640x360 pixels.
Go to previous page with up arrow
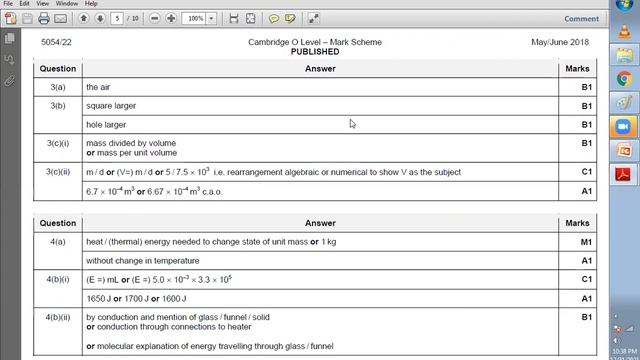(x=84, y=18)
